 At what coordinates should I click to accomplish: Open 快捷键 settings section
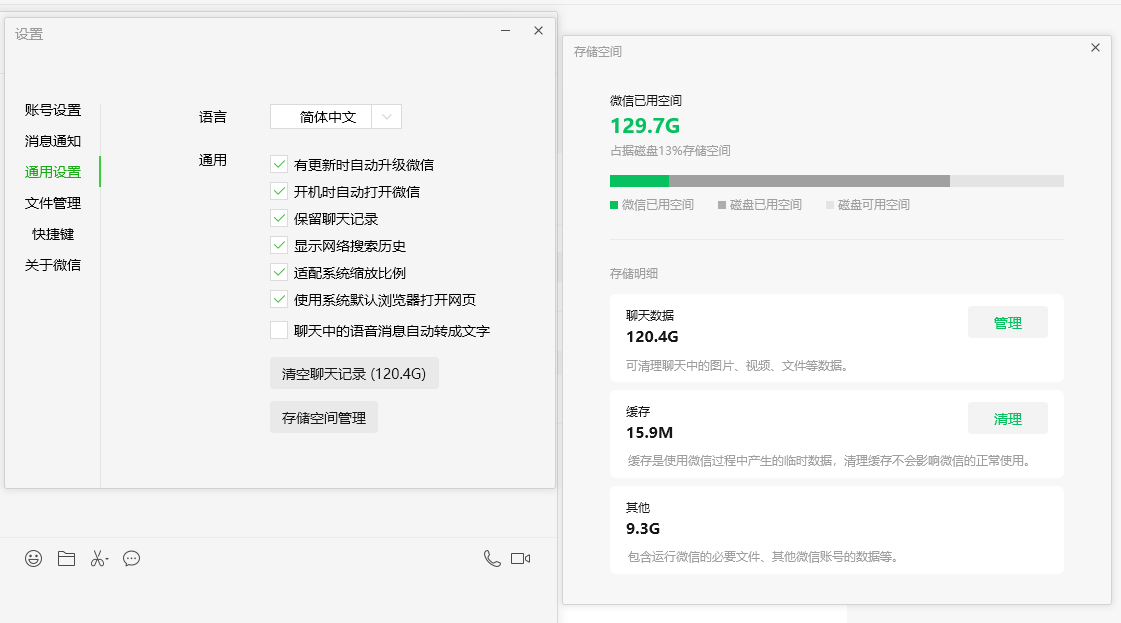click(53, 234)
